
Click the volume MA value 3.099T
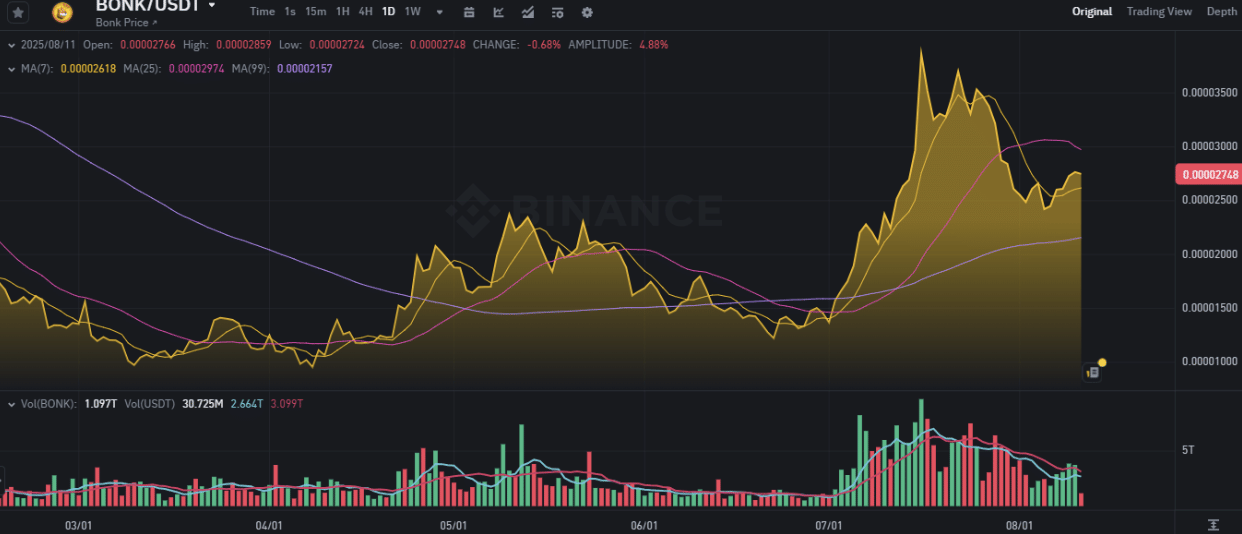tap(286, 404)
